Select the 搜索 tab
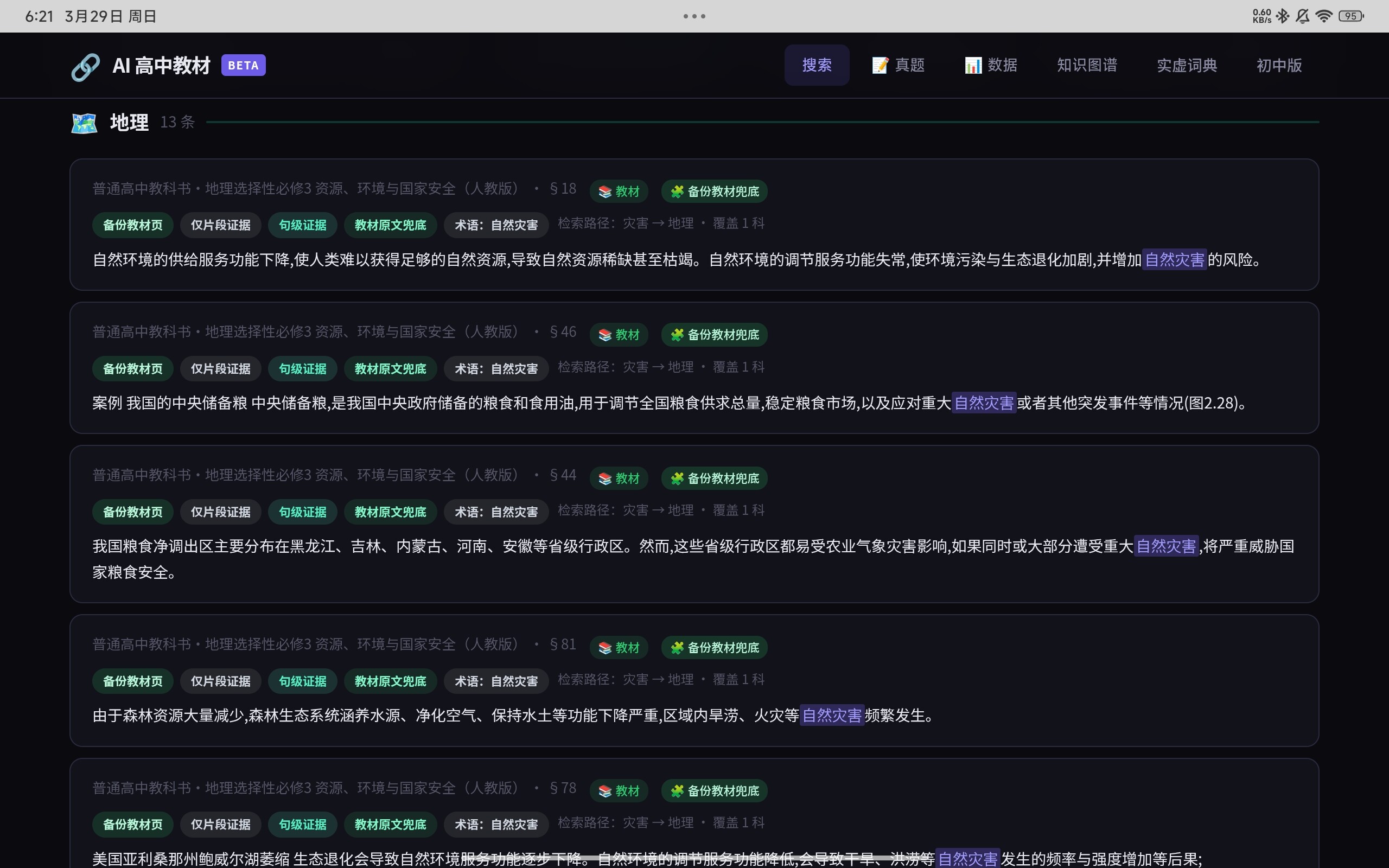Screen dimensions: 1389x868 coord(816,66)
